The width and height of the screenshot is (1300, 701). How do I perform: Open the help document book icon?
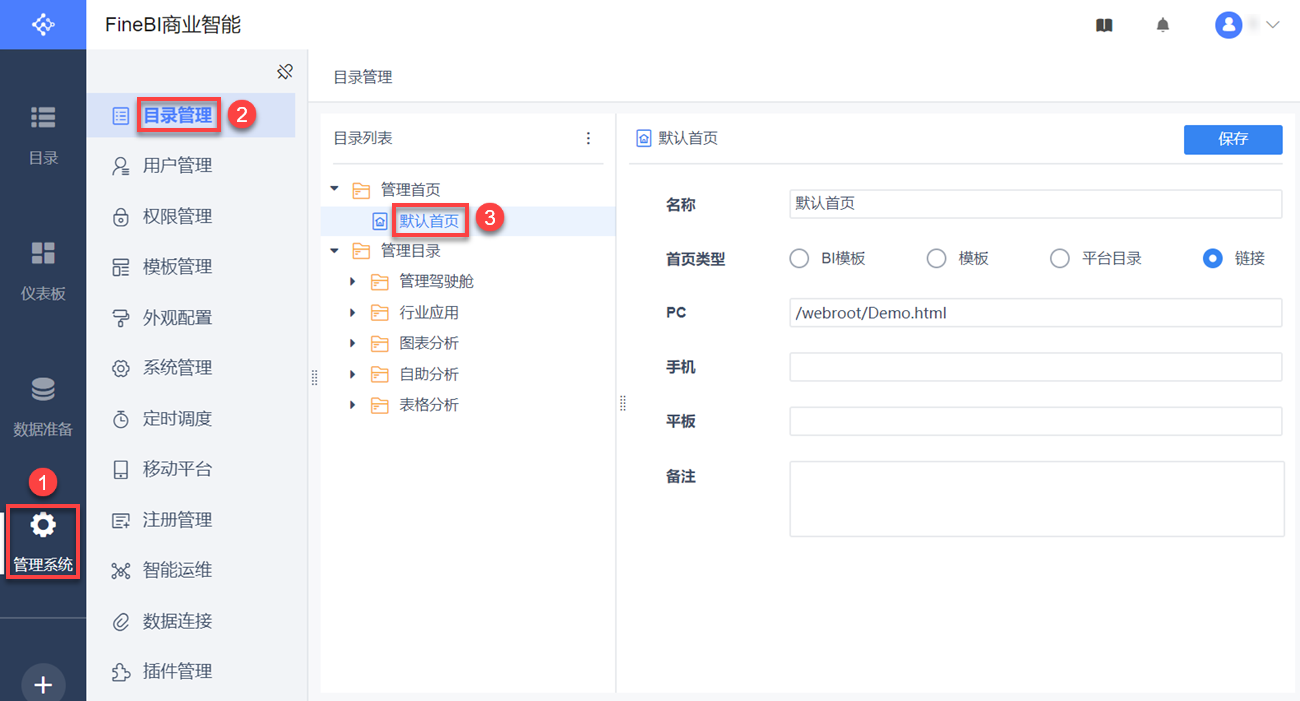click(x=1104, y=26)
